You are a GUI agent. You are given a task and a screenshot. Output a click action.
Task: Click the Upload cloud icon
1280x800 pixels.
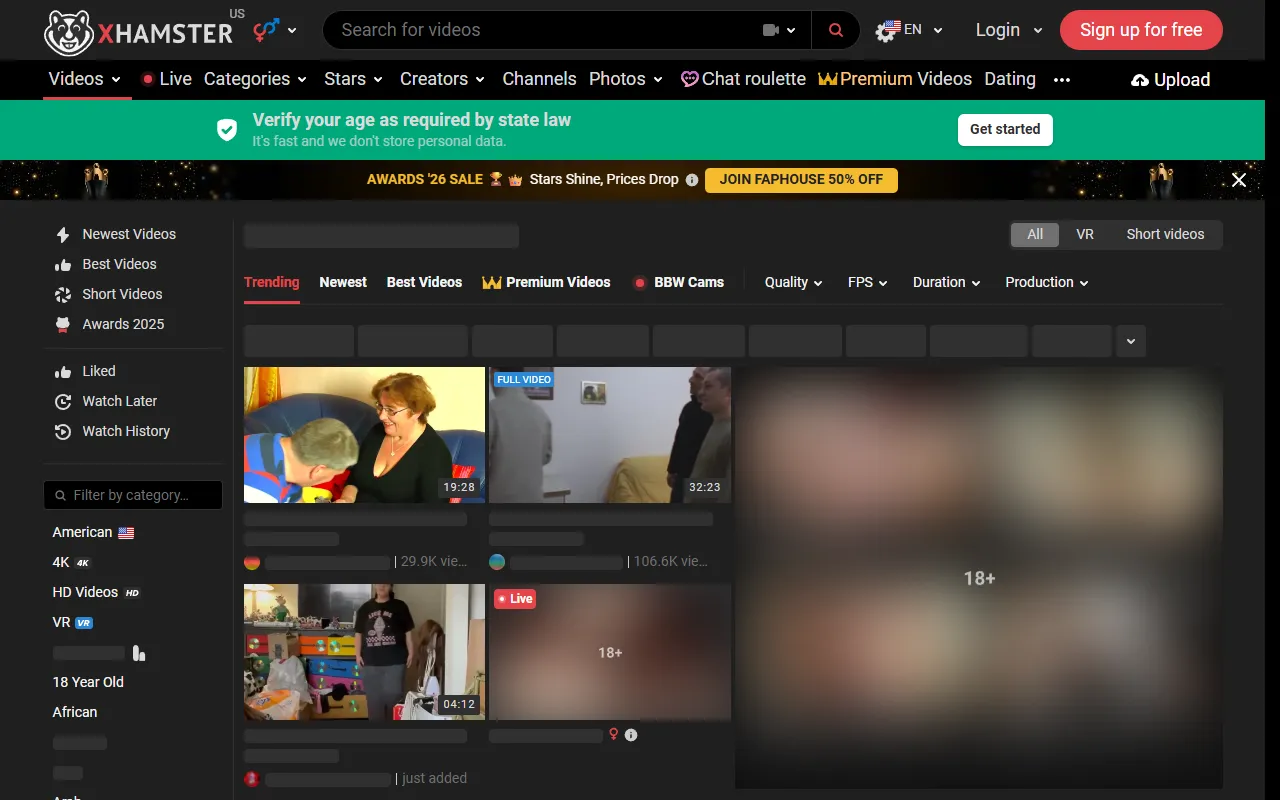1140,80
